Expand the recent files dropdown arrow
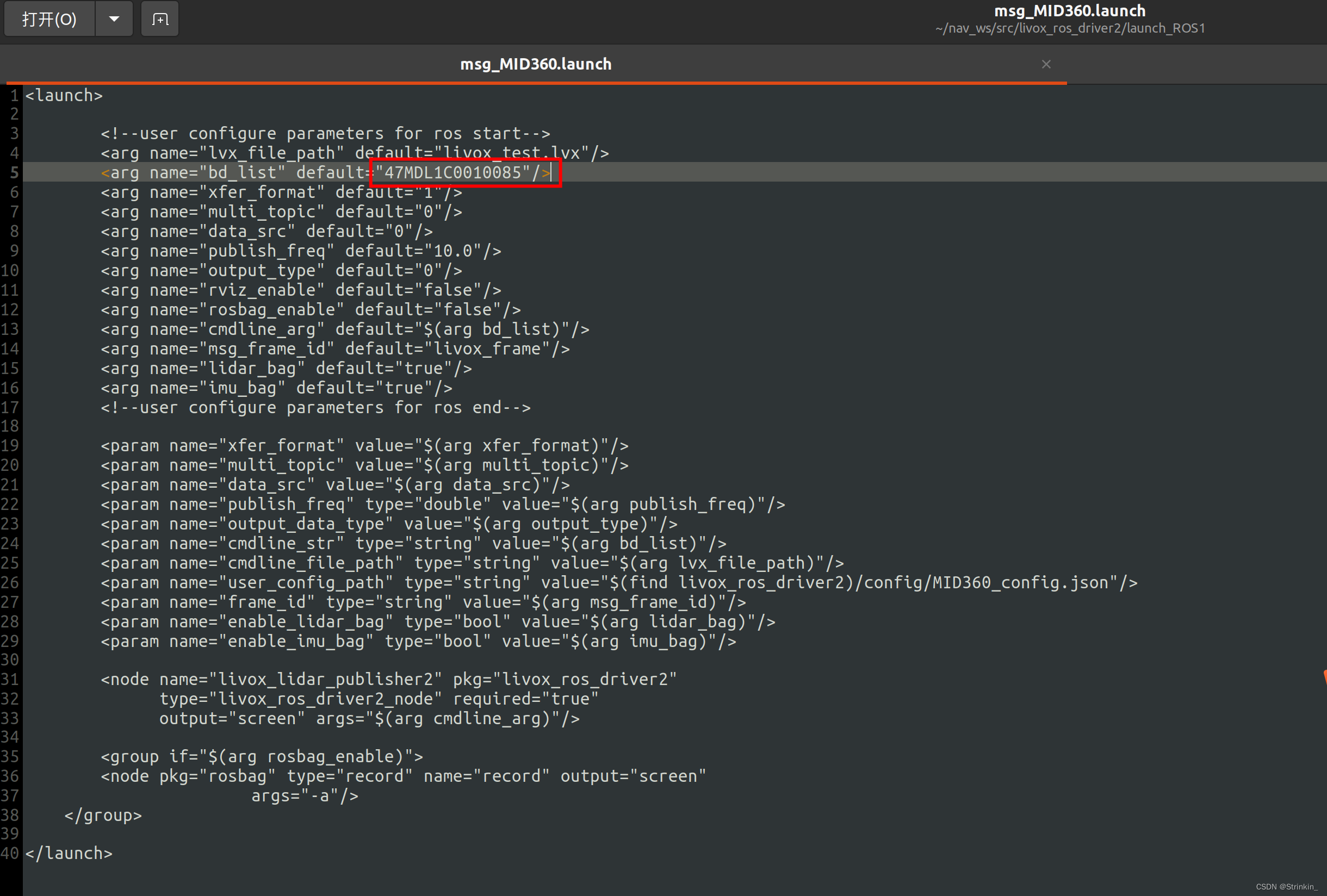The height and width of the screenshot is (896, 1327). pos(114,20)
